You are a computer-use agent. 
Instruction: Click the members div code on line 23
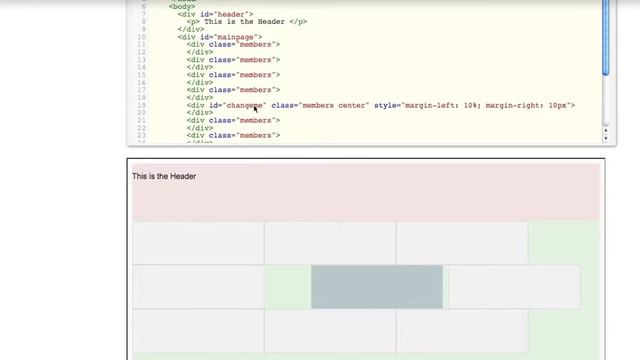[x=233, y=136]
